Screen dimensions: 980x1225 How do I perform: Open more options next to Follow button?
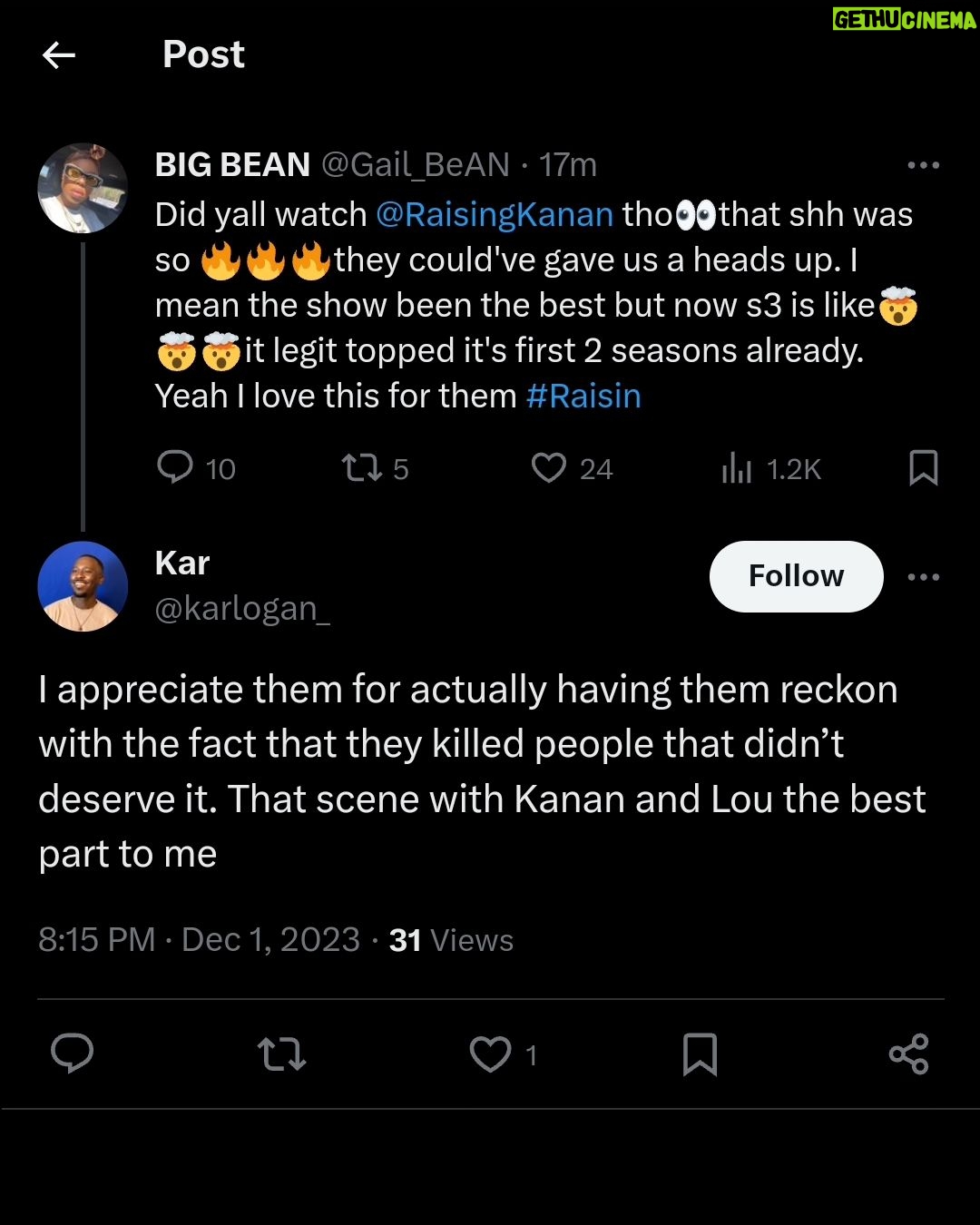923,577
